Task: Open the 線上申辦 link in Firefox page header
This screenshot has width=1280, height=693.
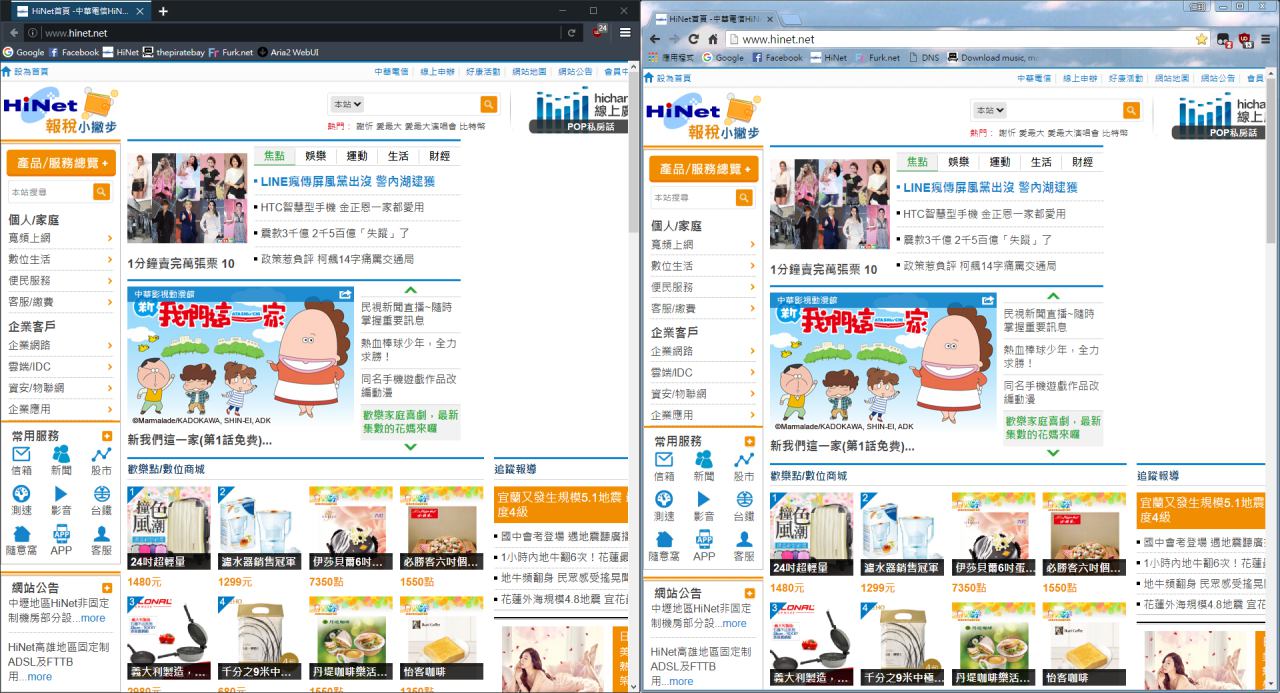Action: (x=436, y=72)
